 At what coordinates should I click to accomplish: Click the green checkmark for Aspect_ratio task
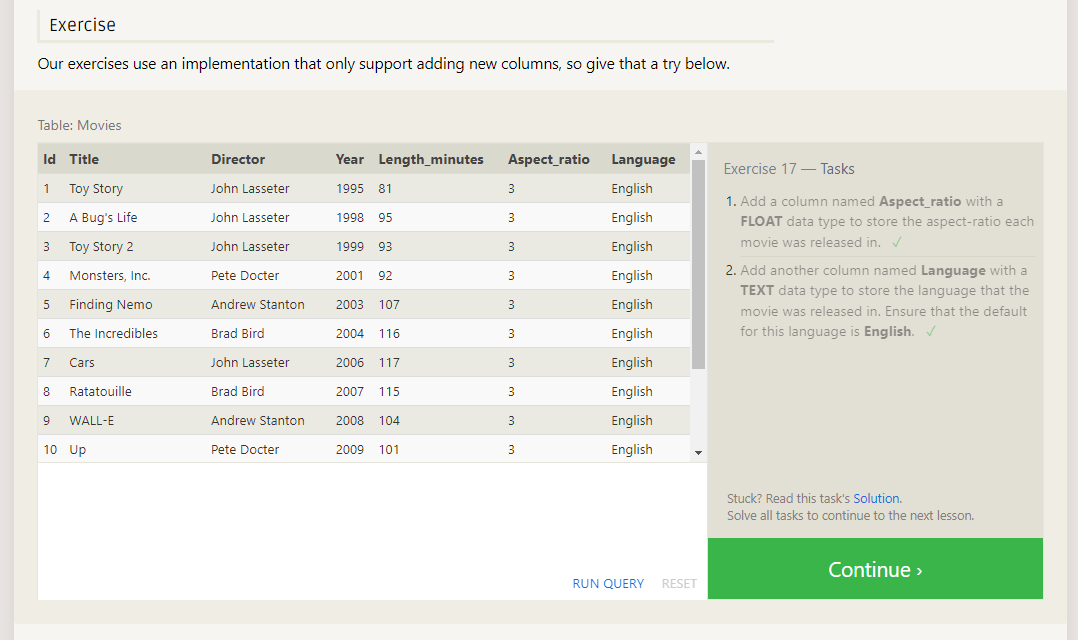pos(896,242)
